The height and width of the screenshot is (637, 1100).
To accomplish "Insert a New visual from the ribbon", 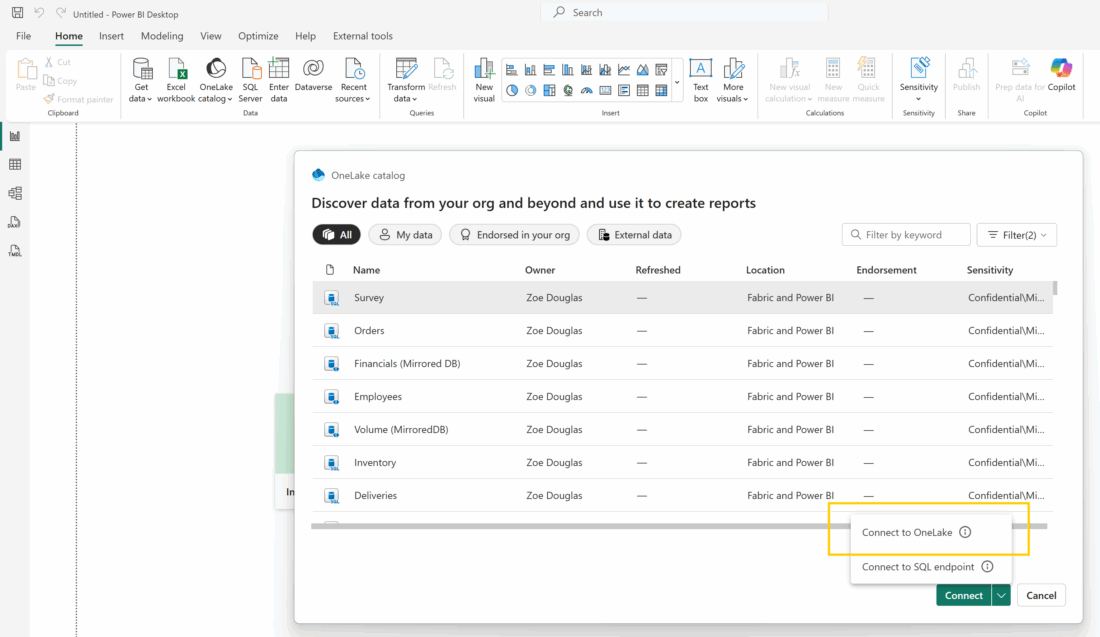I will point(484,80).
